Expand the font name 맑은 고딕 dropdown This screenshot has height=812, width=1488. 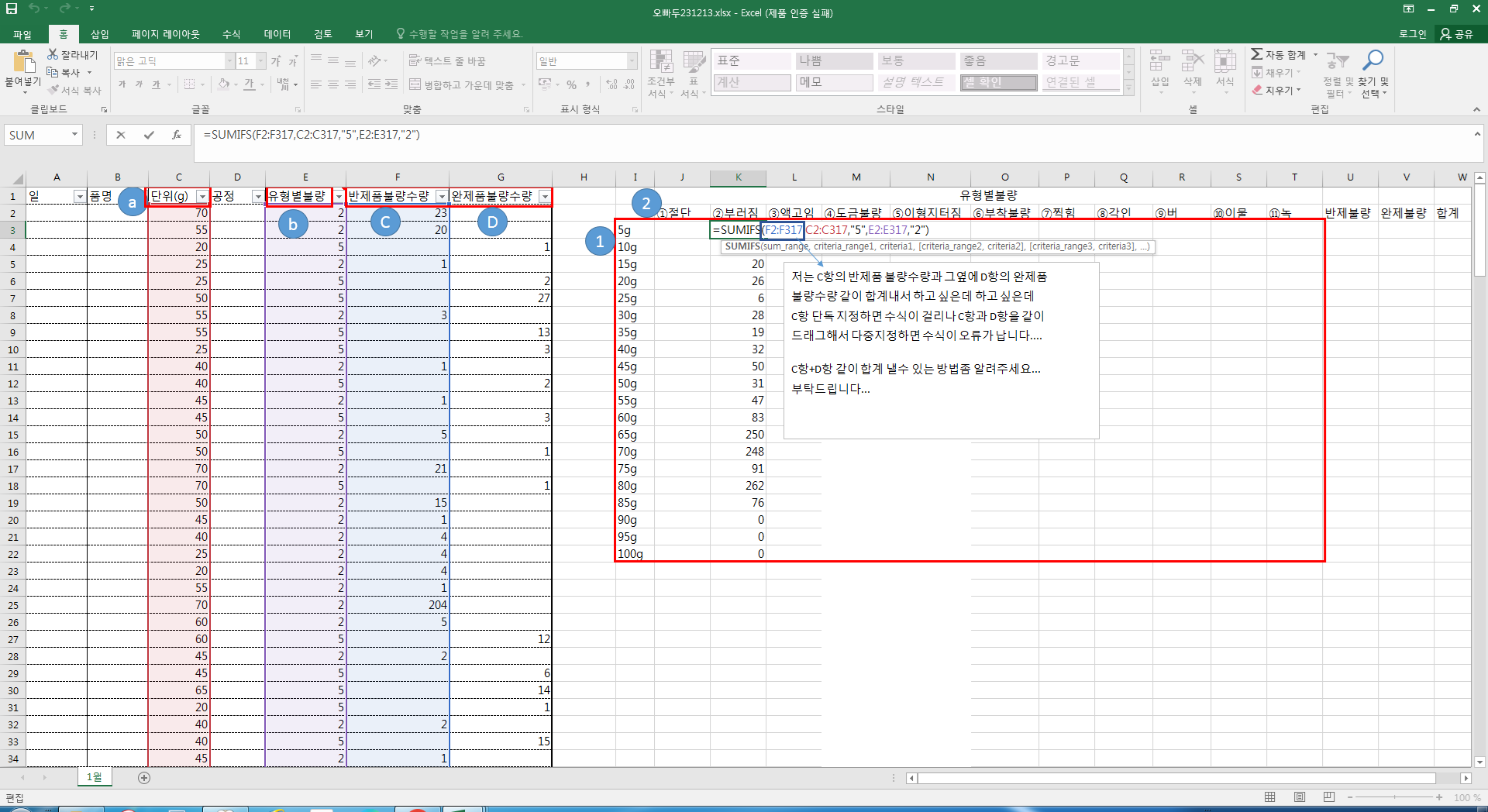tap(229, 60)
